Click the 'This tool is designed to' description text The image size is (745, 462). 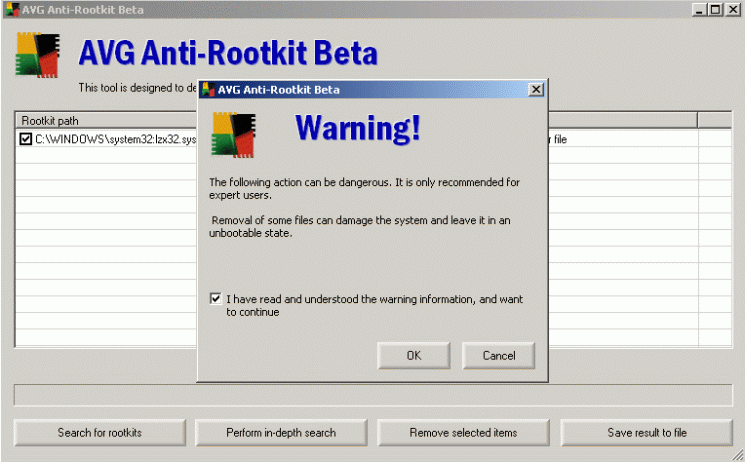coord(138,88)
